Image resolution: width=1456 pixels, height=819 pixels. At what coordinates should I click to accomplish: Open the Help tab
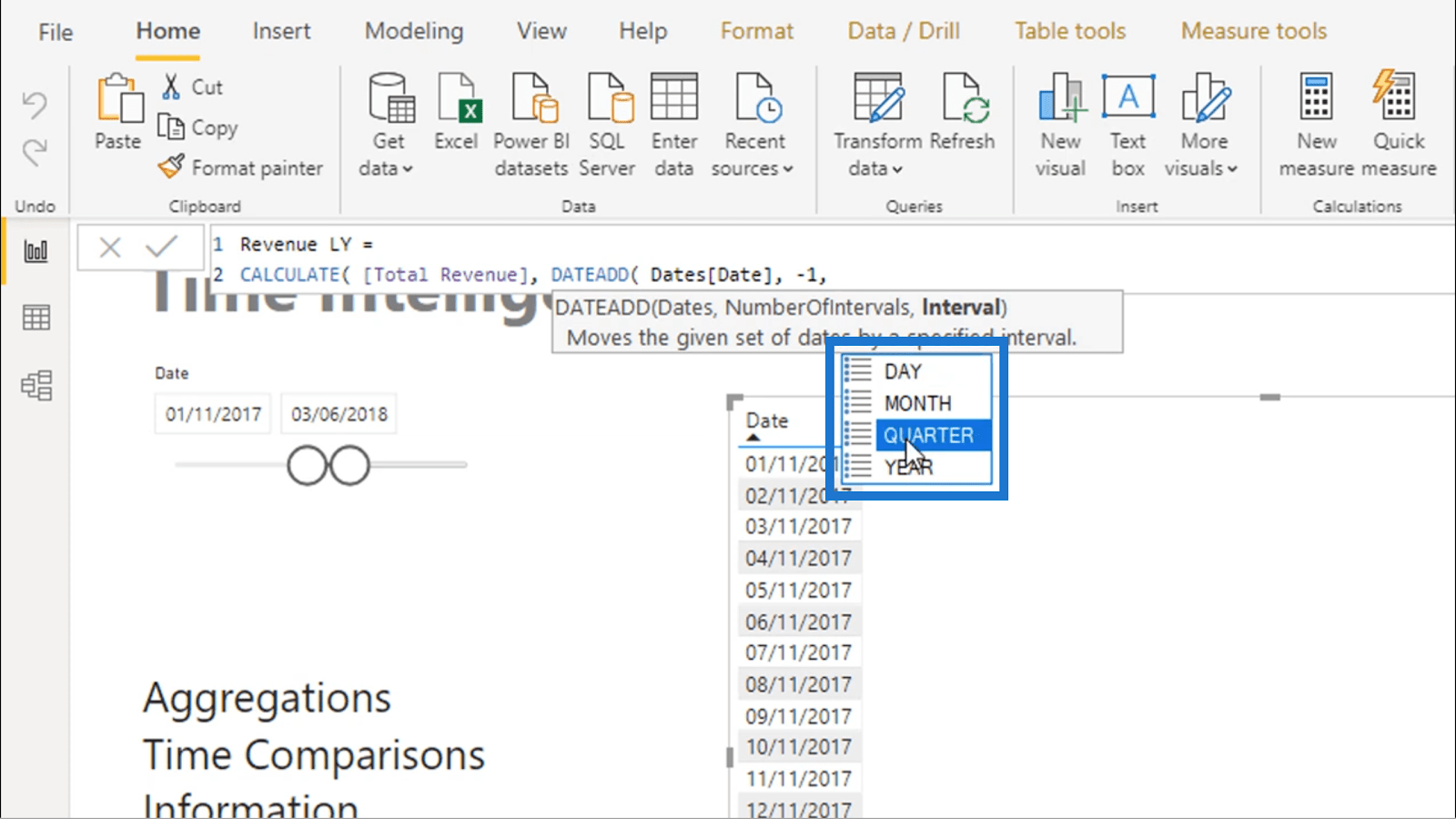pyautogui.click(x=643, y=31)
